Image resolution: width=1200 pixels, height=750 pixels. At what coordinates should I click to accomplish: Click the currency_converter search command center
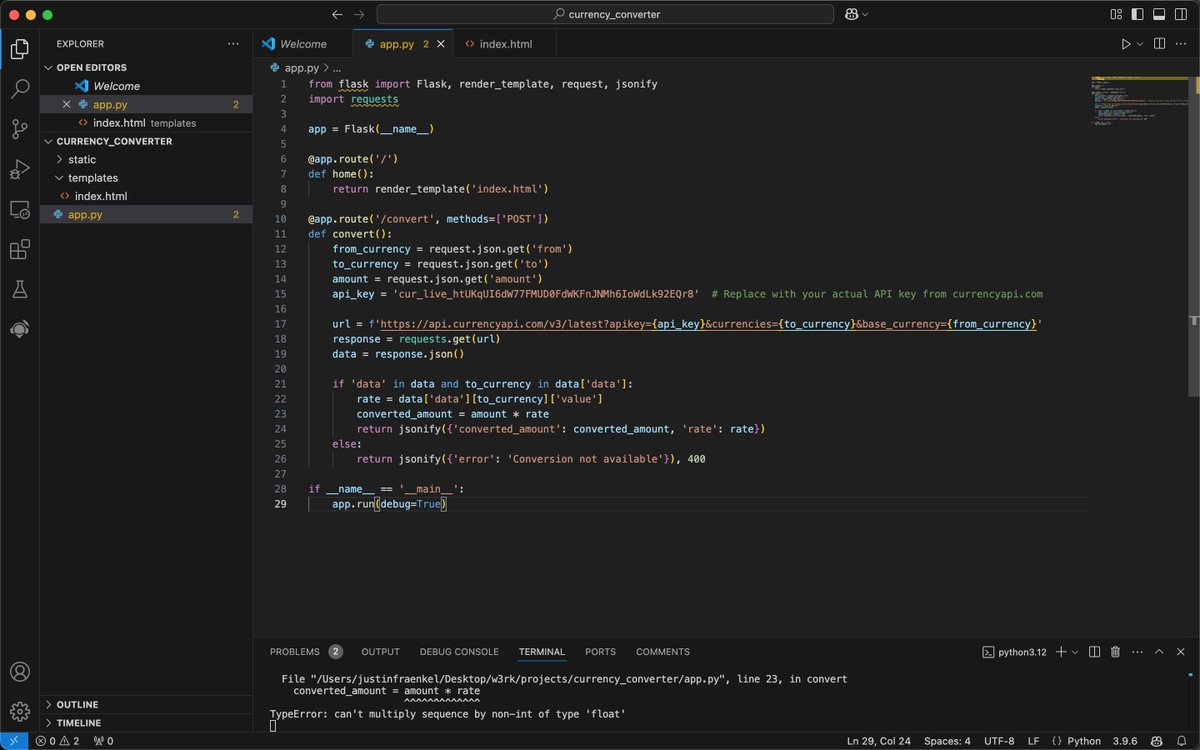click(606, 15)
